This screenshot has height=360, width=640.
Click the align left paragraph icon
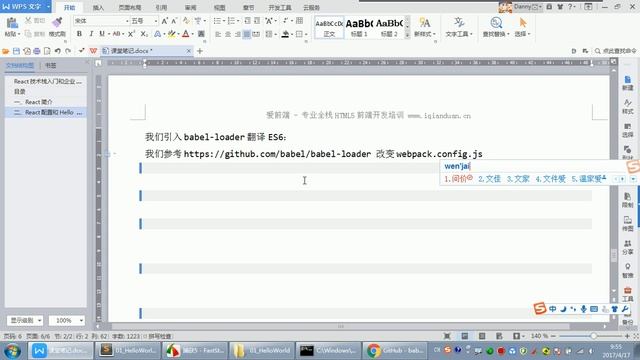pyautogui.click(x=218, y=34)
